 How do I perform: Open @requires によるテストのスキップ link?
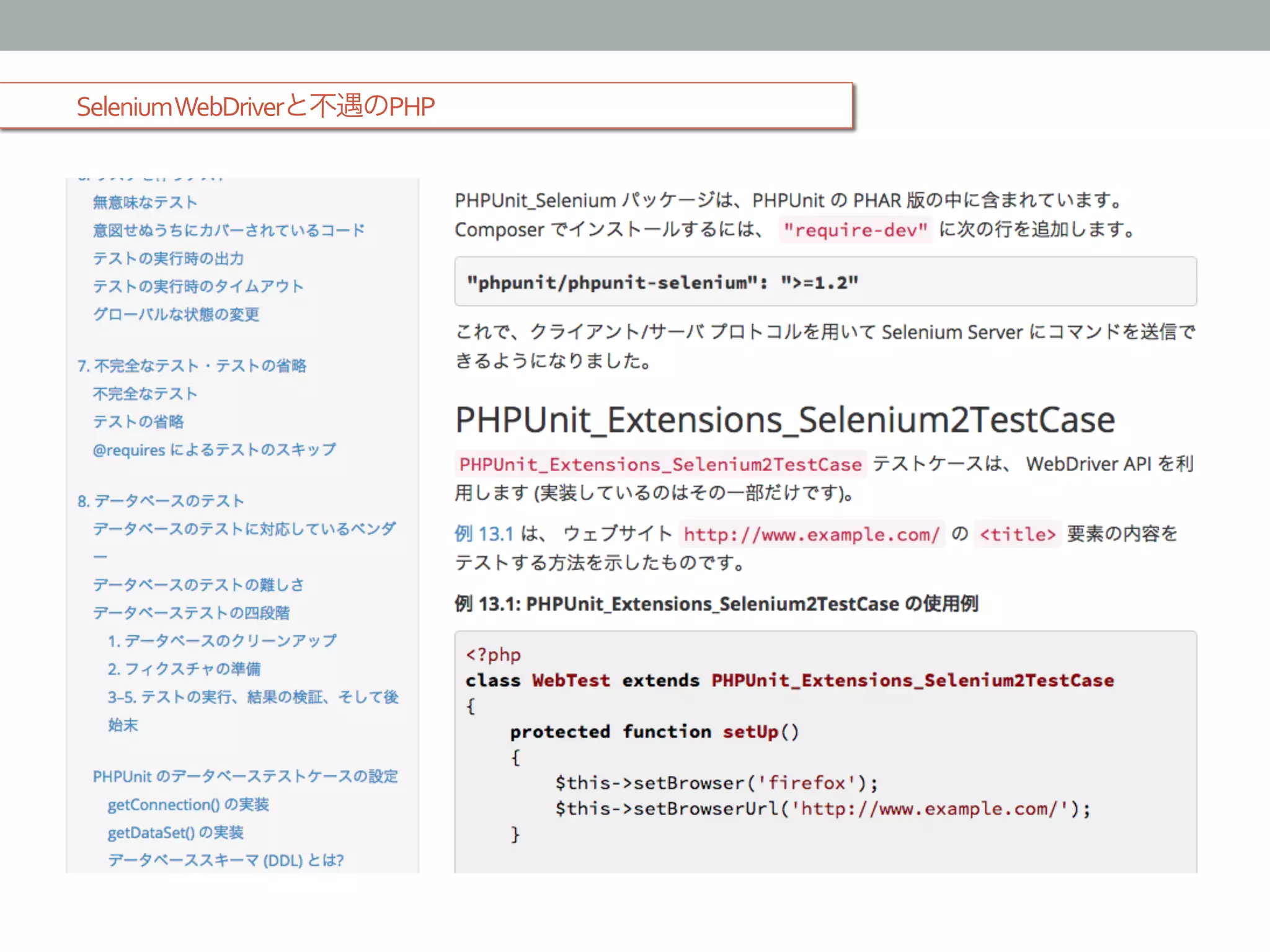click(x=215, y=449)
